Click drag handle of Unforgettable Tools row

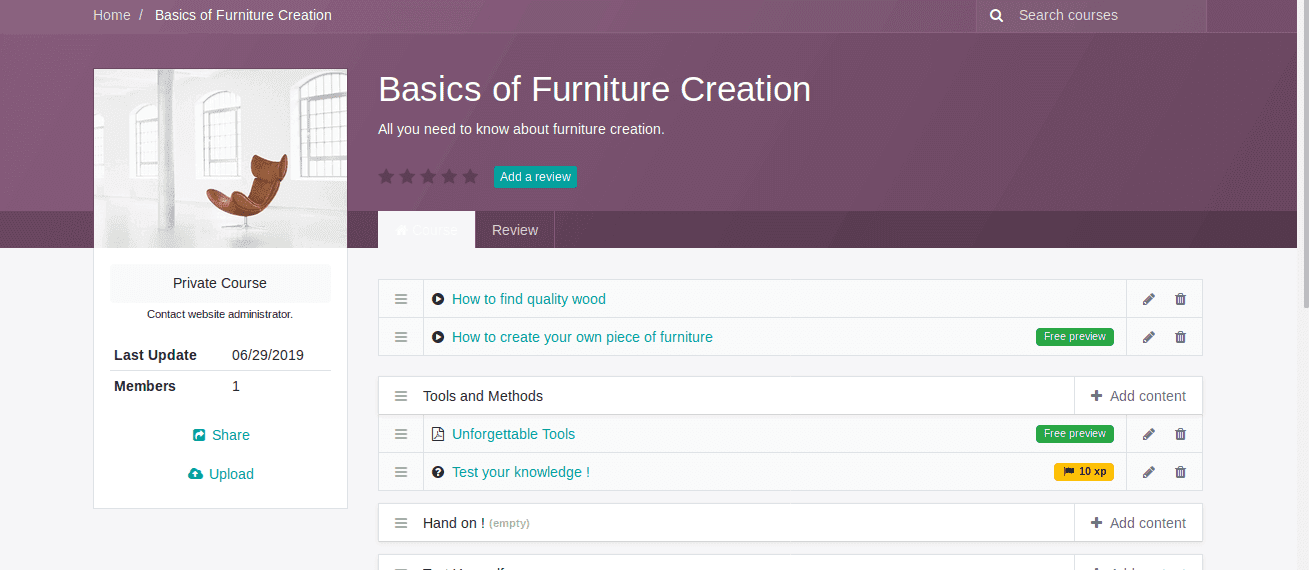coord(401,434)
